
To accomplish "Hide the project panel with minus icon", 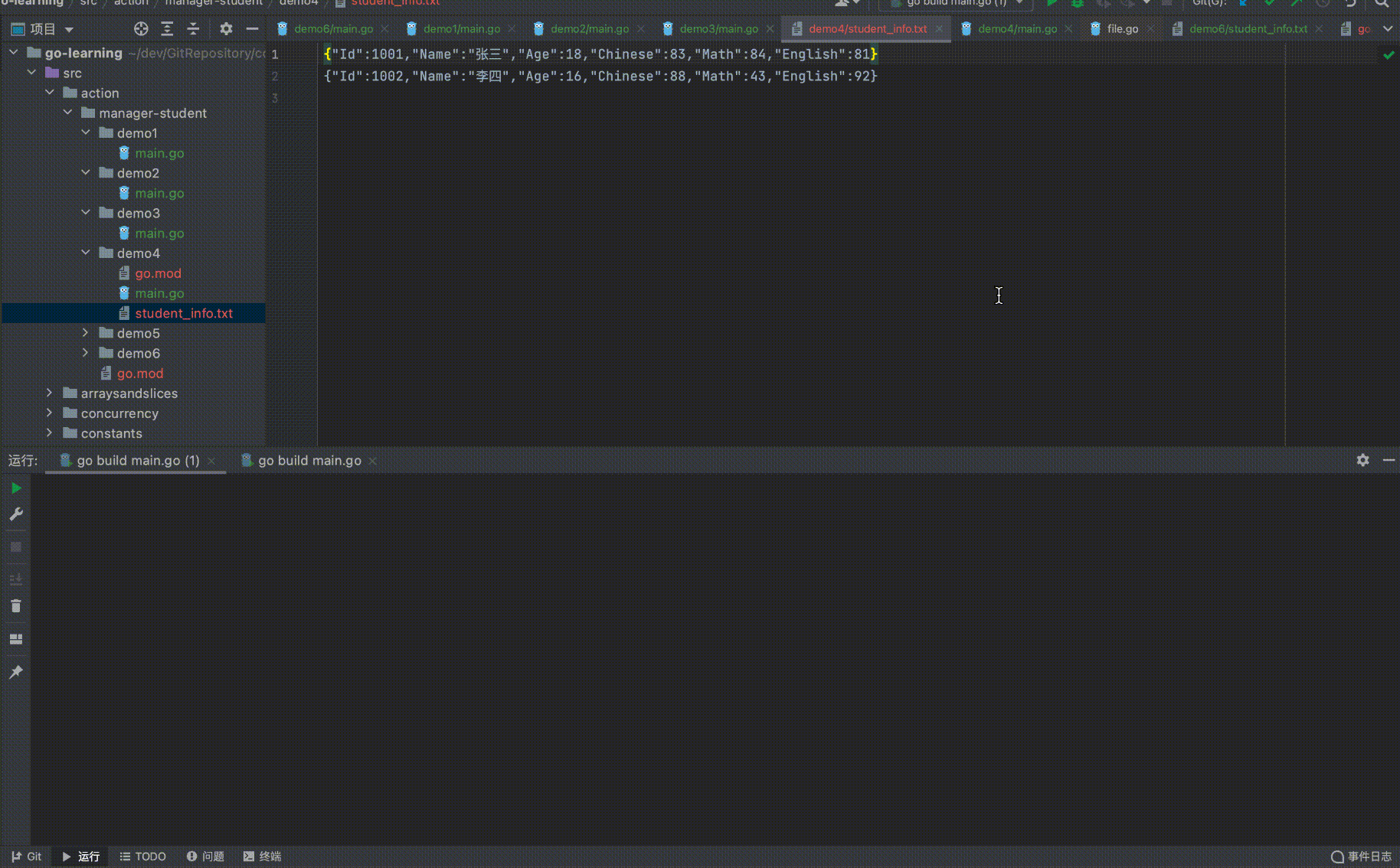I will (252, 29).
